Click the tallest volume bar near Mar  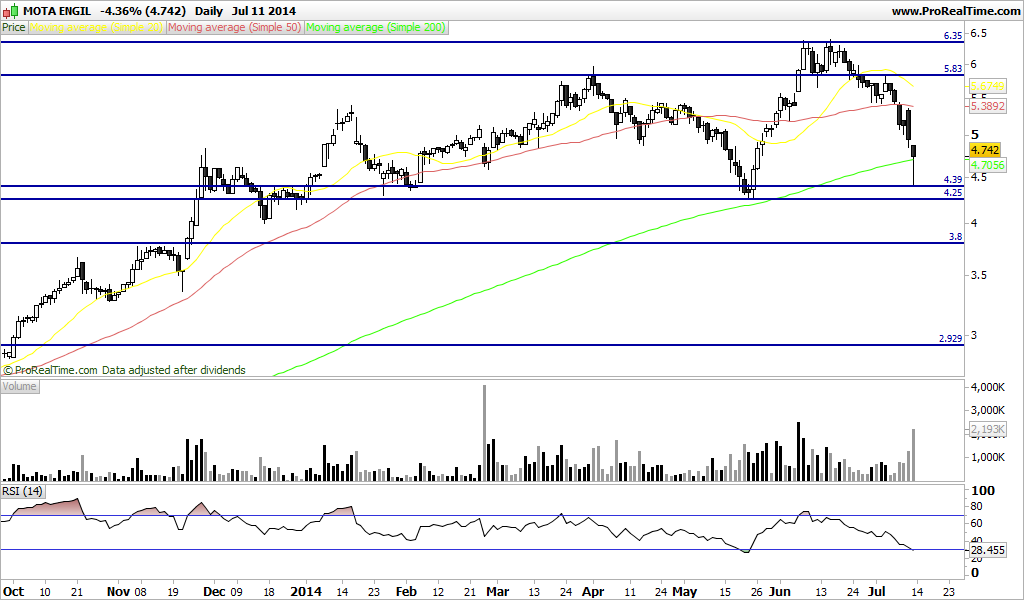point(485,433)
